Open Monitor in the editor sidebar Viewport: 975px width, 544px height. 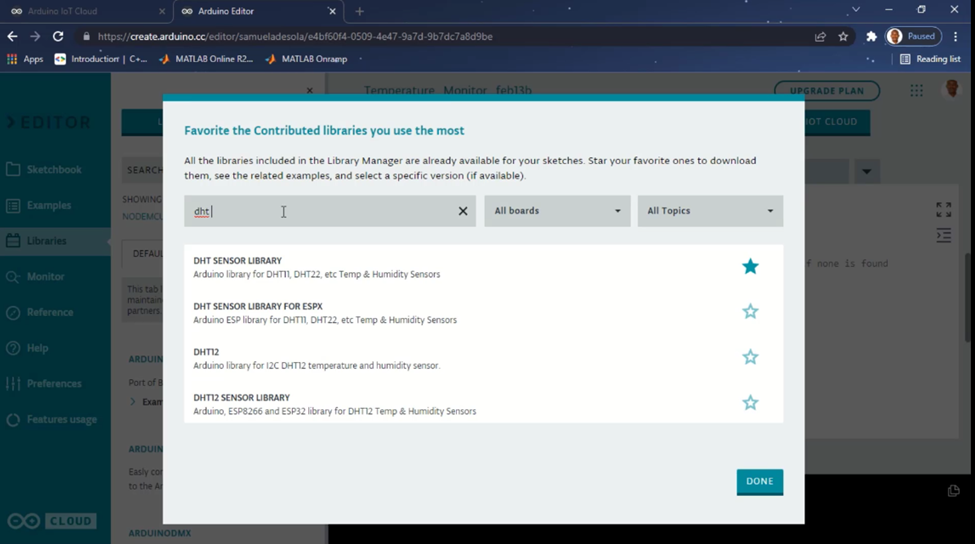pyautogui.click(x=55, y=277)
